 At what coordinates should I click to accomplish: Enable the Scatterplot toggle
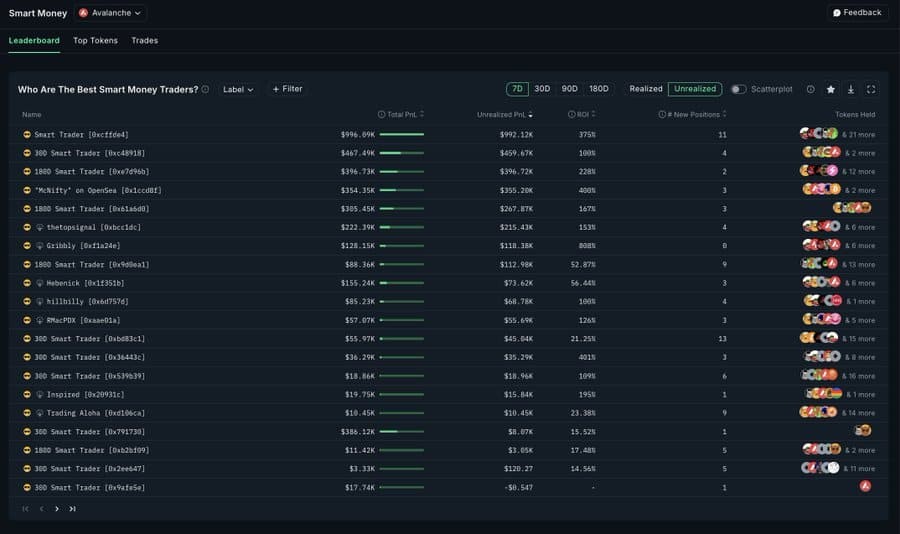click(738, 89)
